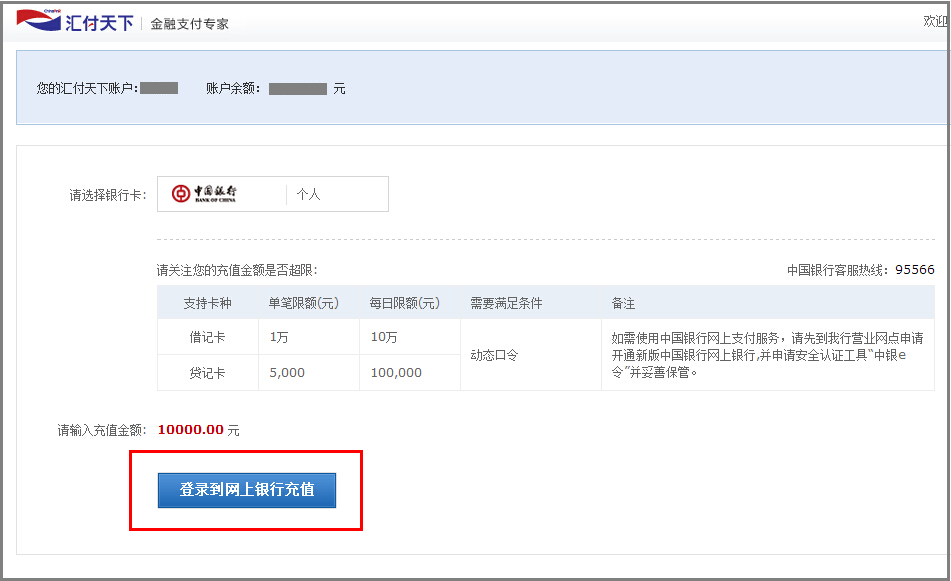Click the 登录到网上银行充值 button
Viewport: 951px width, 581px height.
[x=246, y=490]
